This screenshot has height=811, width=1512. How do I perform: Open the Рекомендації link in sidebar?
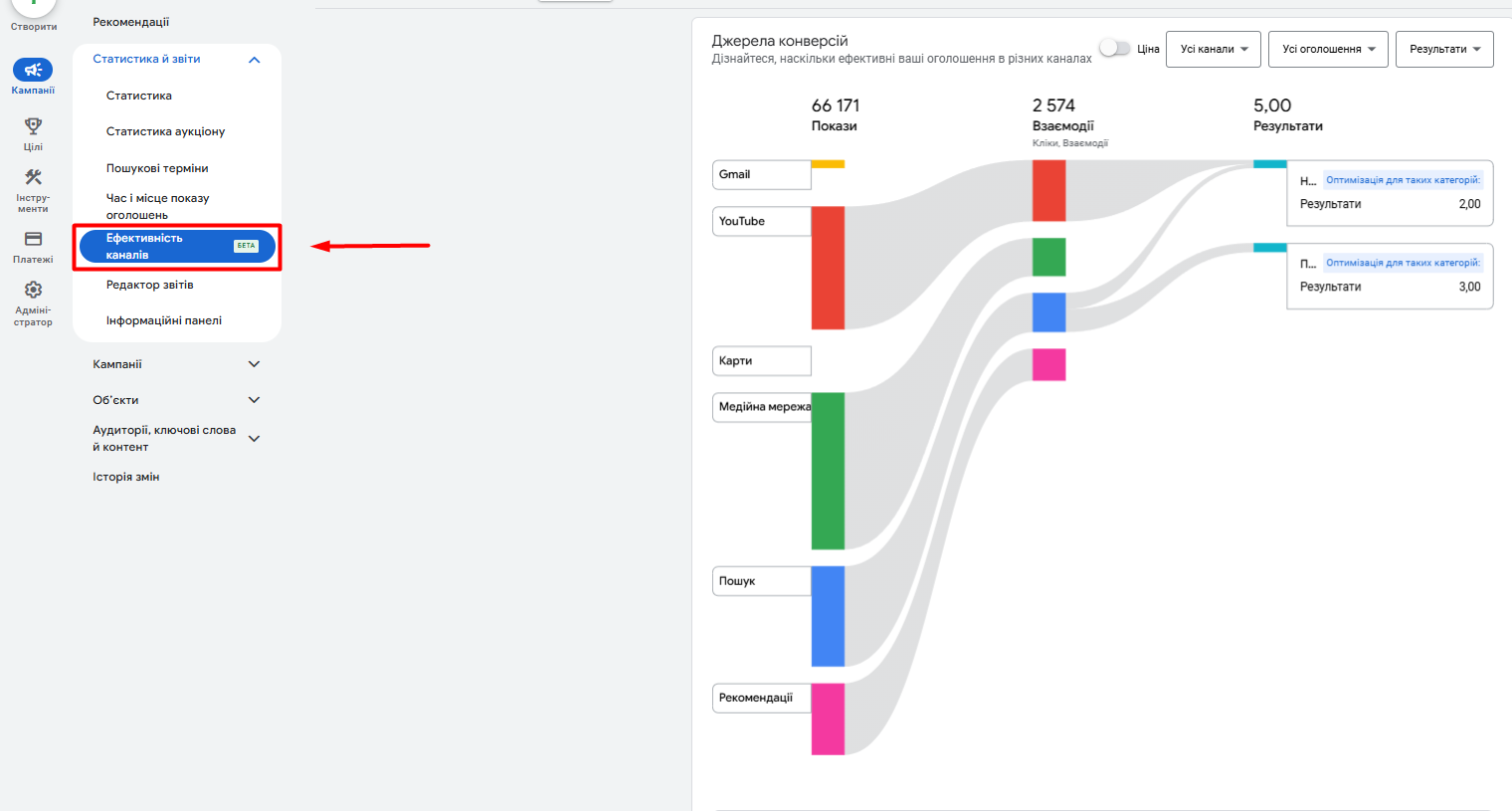(x=131, y=22)
